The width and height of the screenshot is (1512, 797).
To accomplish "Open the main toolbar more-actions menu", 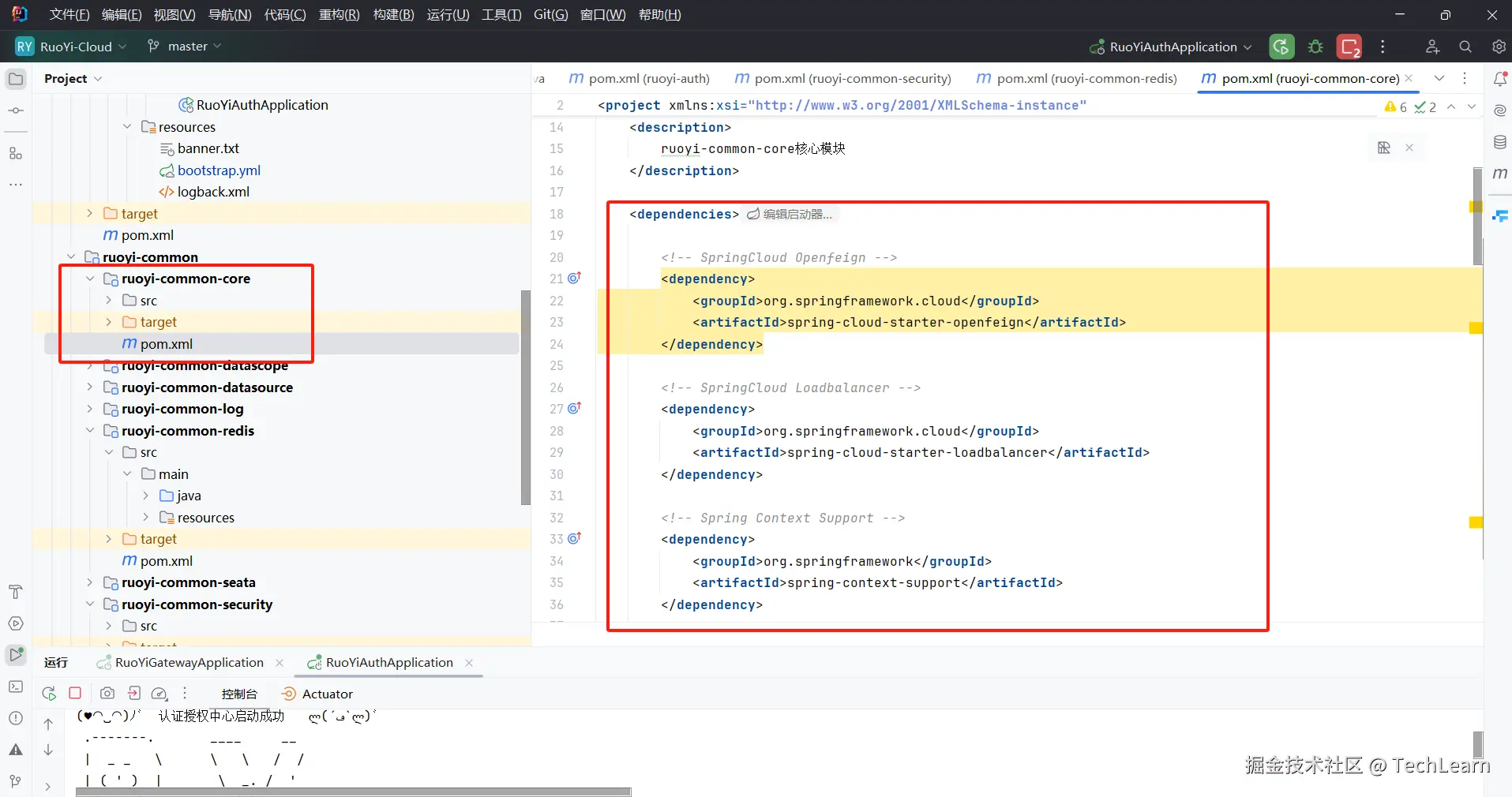I will coord(1383,47).
